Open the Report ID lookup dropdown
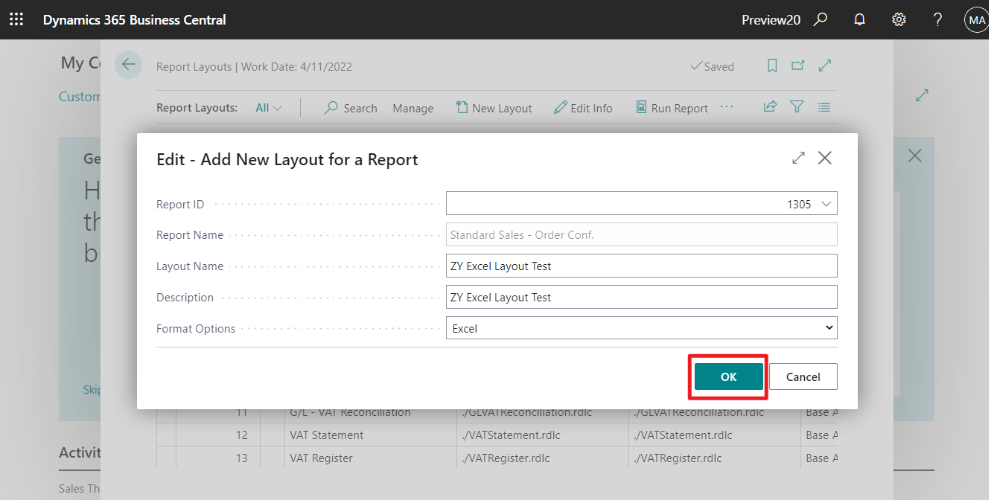Viewport: 989px width, 500px height. coord(826,204)
